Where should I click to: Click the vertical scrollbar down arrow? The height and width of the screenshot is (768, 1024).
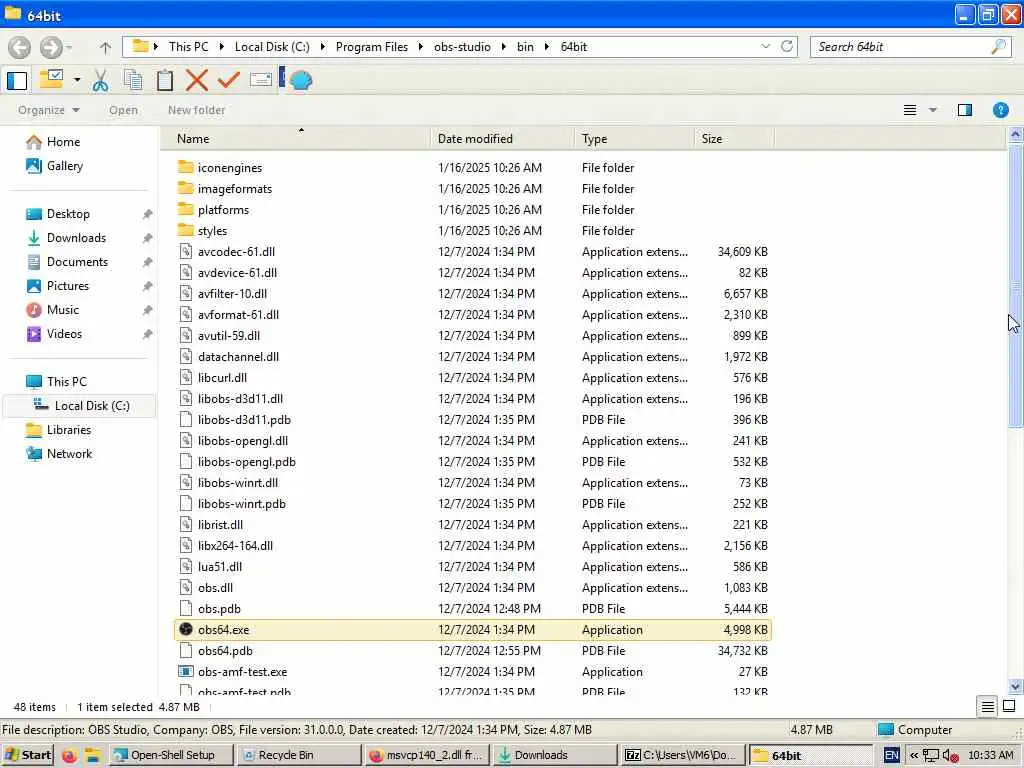pos(1016,687)
